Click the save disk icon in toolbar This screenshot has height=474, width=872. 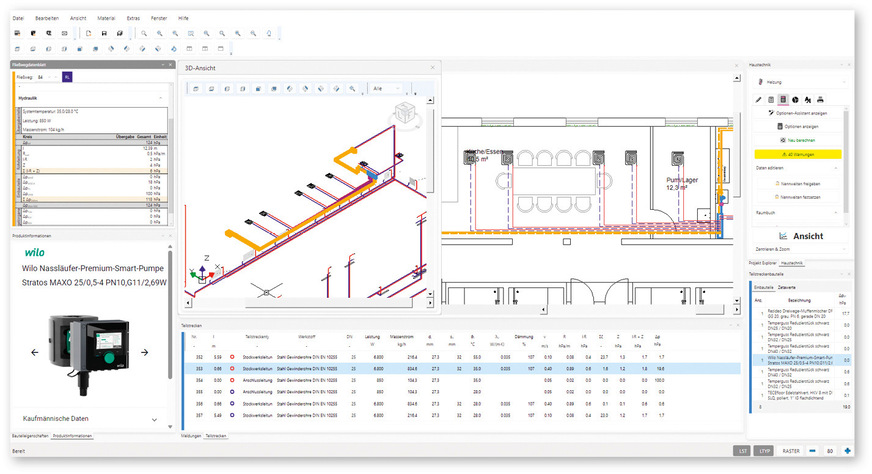104,33
